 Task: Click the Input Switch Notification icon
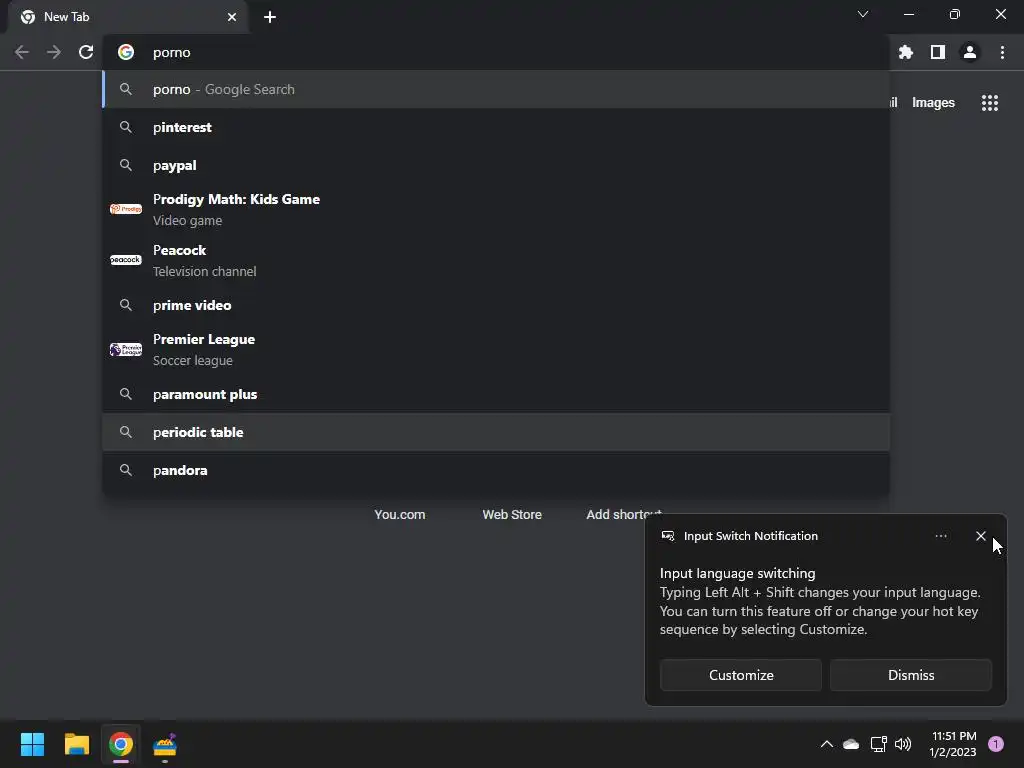[667, 536]
